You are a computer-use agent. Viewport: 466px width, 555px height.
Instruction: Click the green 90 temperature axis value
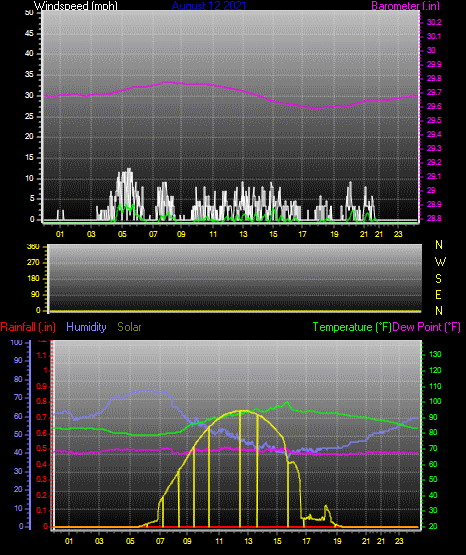(433, 417)
